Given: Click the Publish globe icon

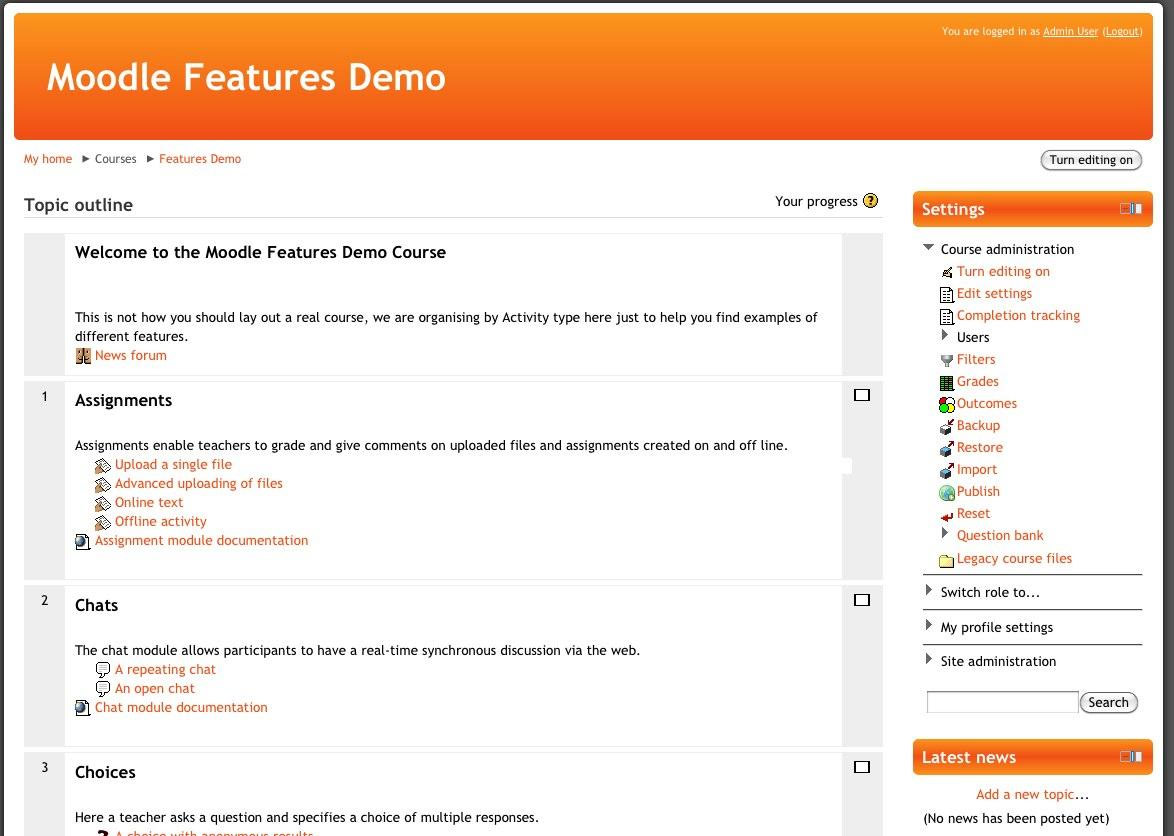Looking at the screenshot, I should coord(946,492).
